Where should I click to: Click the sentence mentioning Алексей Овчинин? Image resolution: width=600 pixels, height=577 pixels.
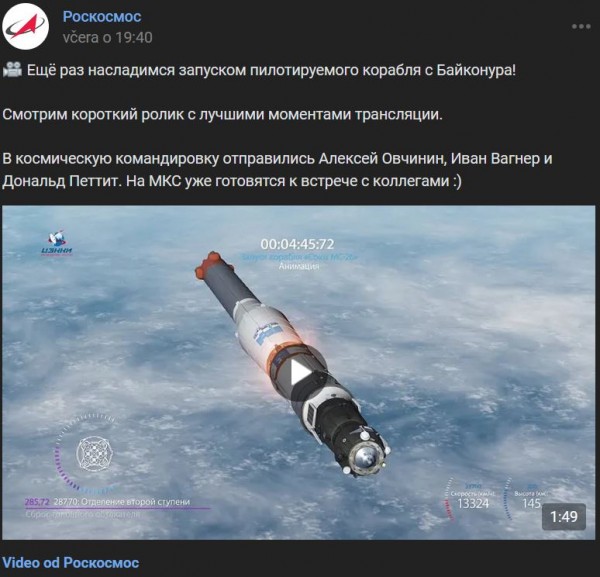277,170
